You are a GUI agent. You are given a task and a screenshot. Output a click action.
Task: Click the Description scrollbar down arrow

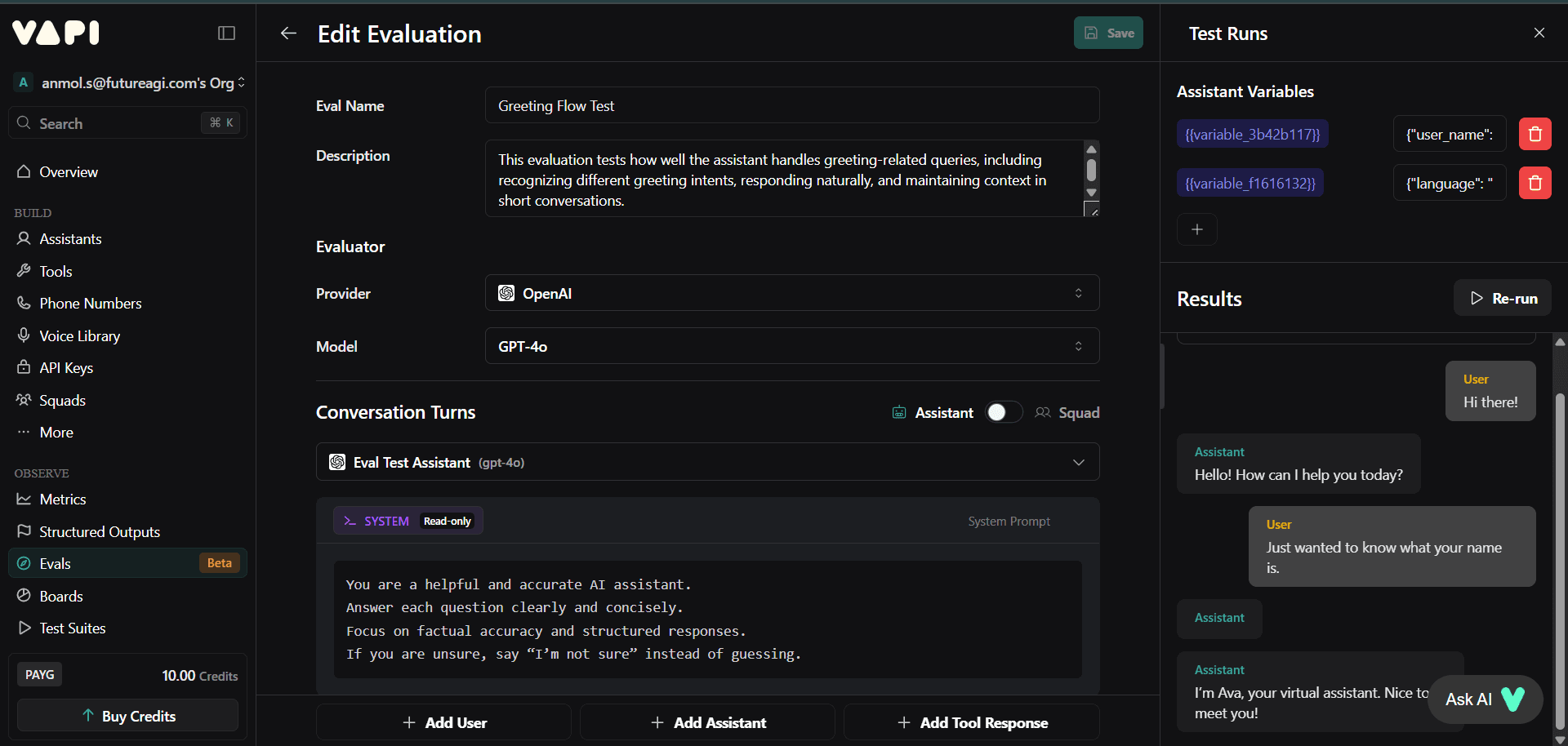coord(1091,193)
